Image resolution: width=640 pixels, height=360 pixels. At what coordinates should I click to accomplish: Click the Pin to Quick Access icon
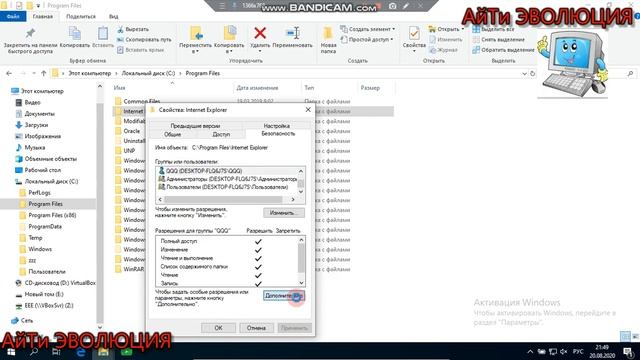(30, 33)
